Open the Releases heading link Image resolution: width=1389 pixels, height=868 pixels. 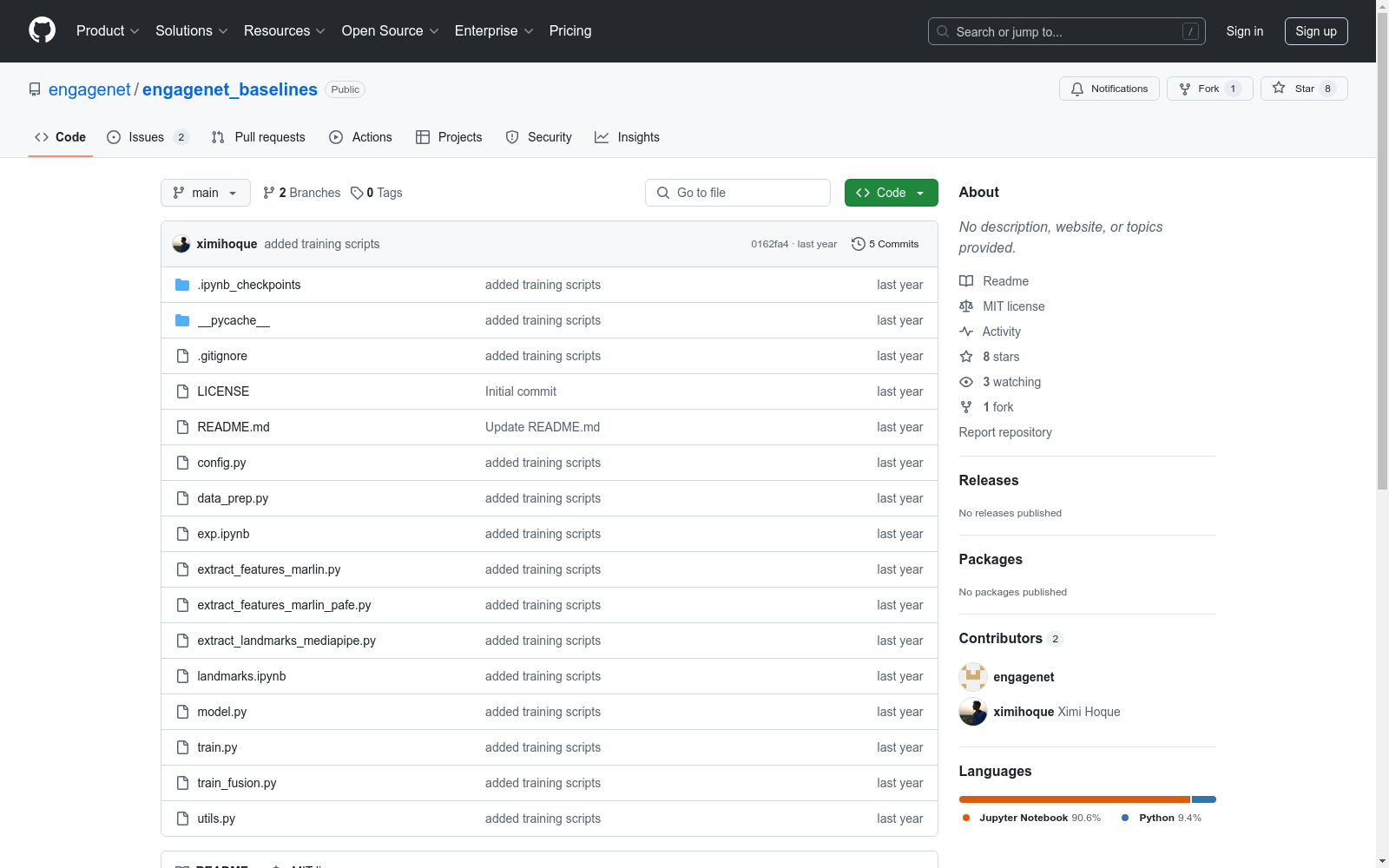click(989, 480)
